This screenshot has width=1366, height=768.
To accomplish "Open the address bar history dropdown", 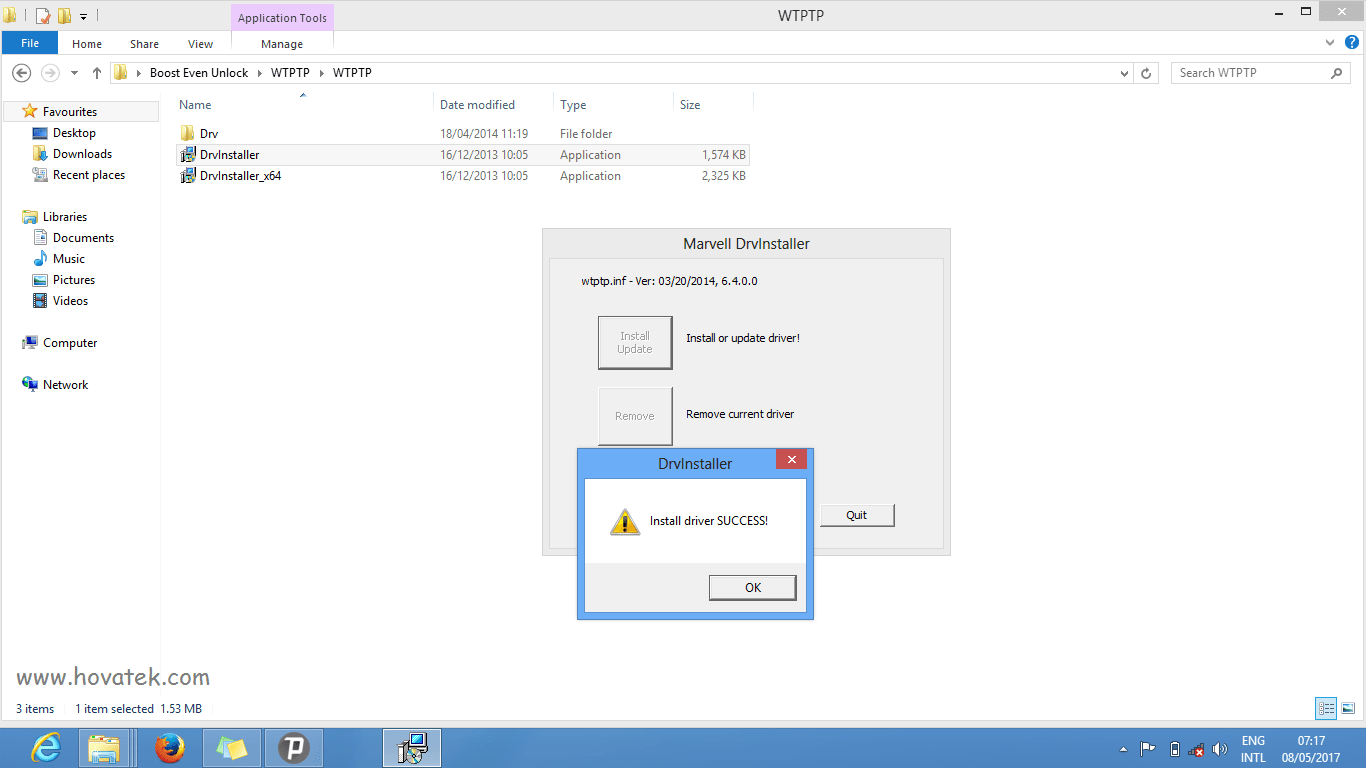I will [1122, 72].
